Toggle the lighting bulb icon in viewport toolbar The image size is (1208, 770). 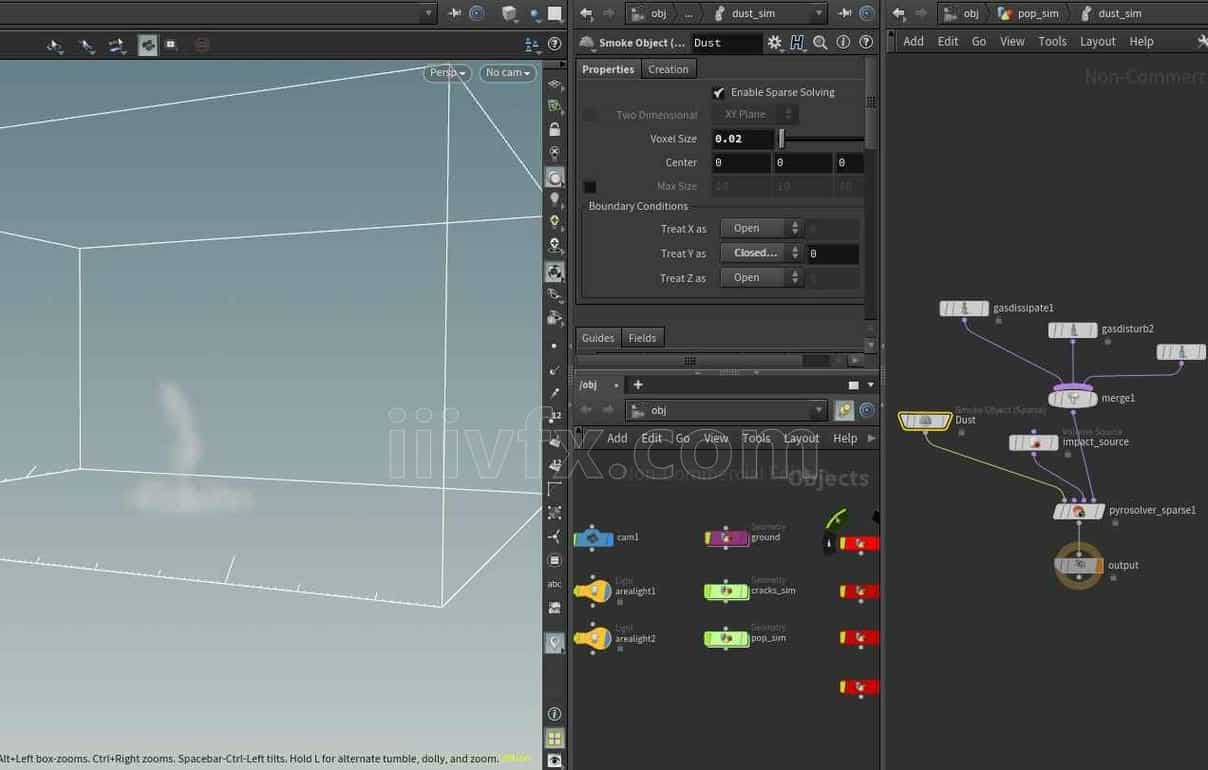pyautogui.click(x=555, y=200)
